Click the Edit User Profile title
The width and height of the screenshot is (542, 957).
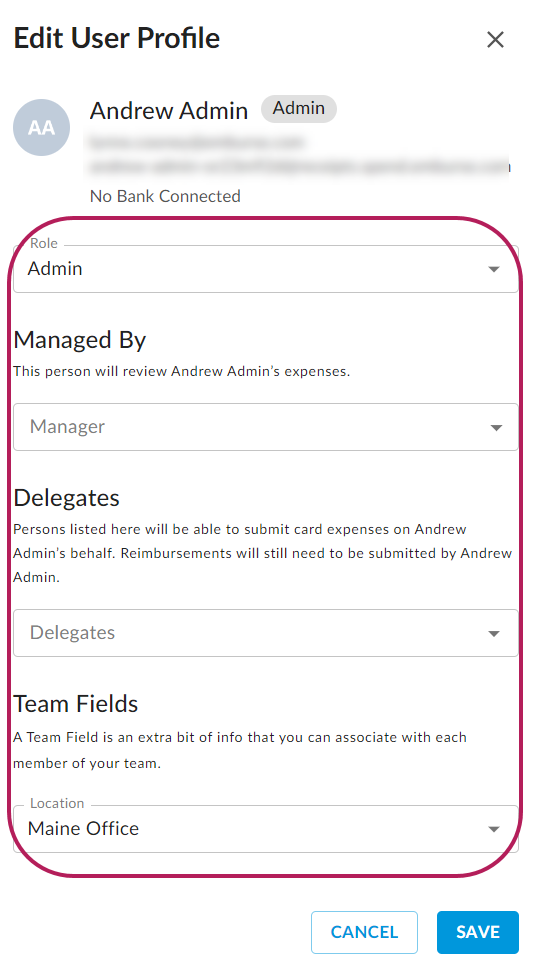pyautogui.click(x=117, y=38)
